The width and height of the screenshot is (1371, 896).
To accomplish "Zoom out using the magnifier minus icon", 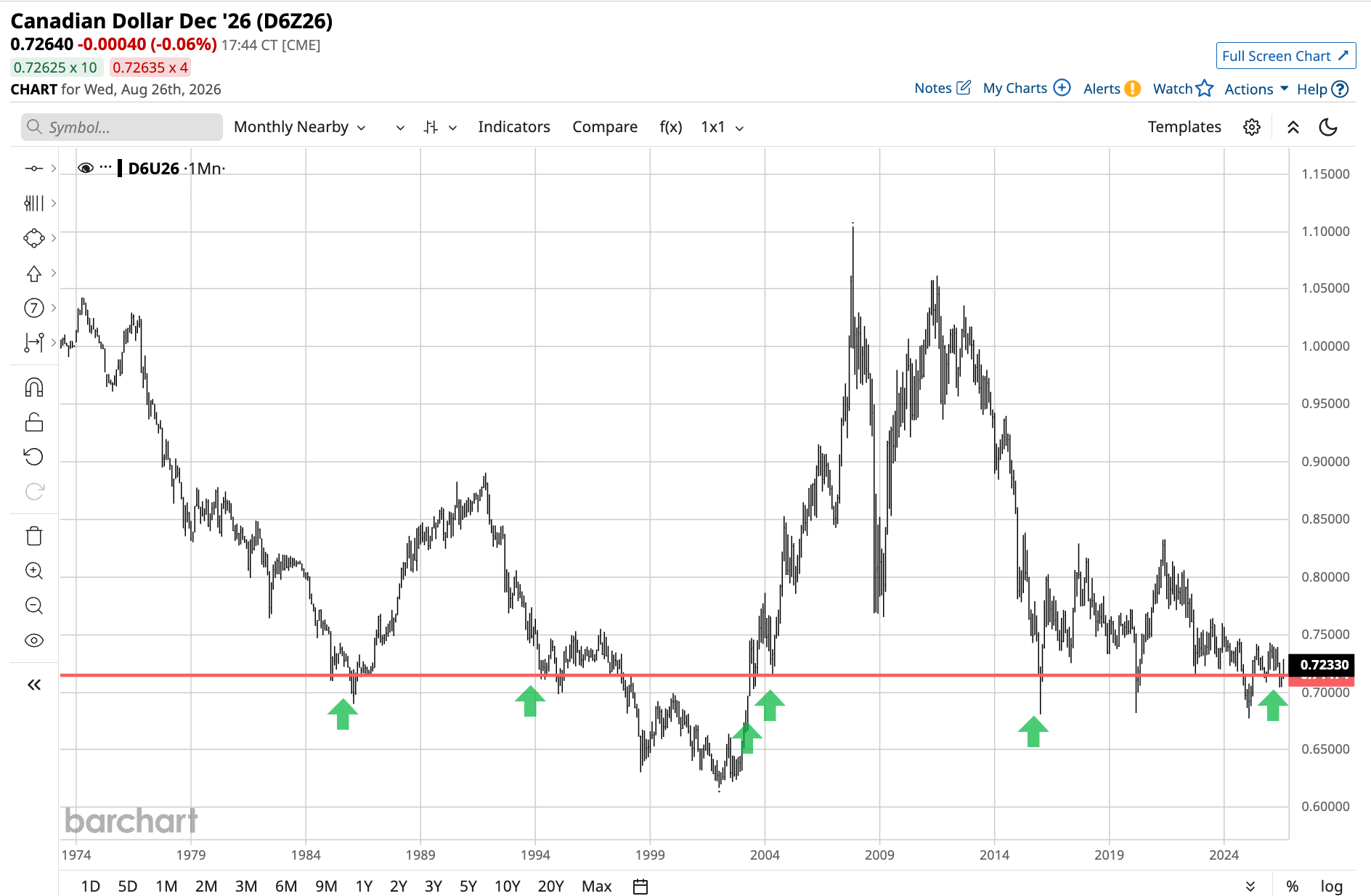I will tap(33, 606).
